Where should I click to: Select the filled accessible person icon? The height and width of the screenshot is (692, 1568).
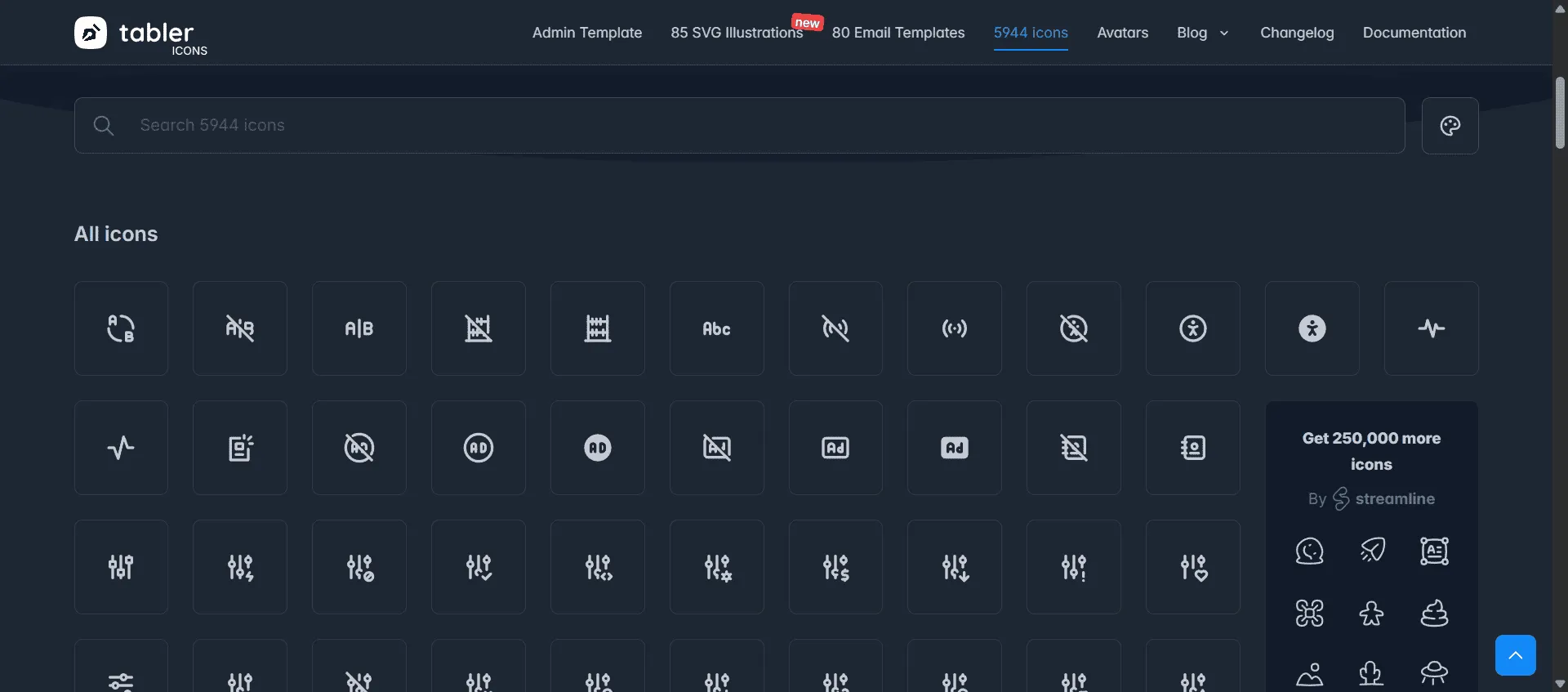[1312, 328]
